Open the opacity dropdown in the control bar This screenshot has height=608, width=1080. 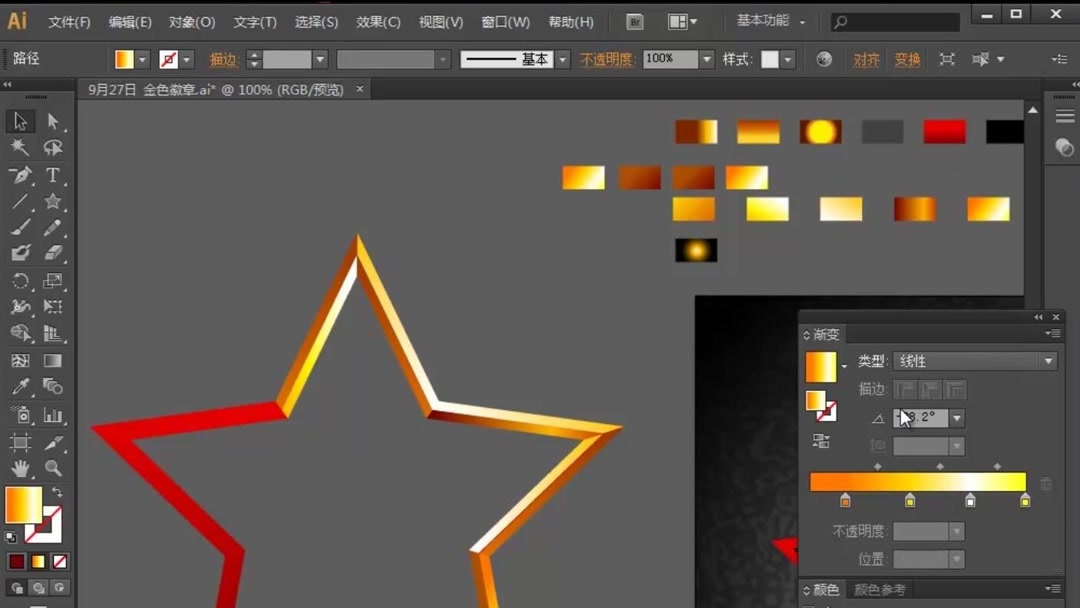pos(707,59)
